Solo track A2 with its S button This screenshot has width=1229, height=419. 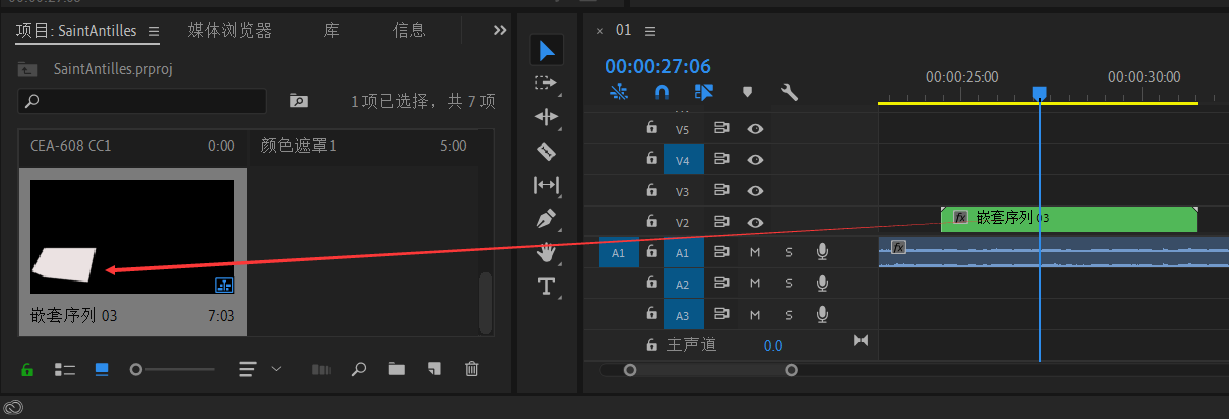[789, 284]
